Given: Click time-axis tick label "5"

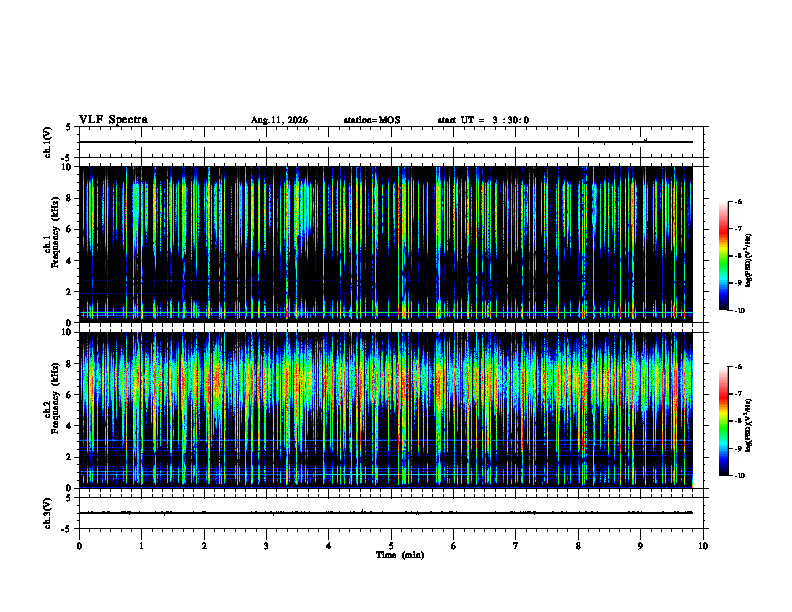Looking at the screenshot, I should (391, 546).
